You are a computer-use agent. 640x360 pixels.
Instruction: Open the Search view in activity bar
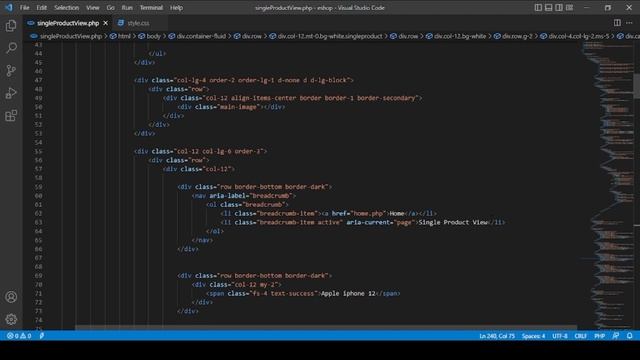pos(11,48)
